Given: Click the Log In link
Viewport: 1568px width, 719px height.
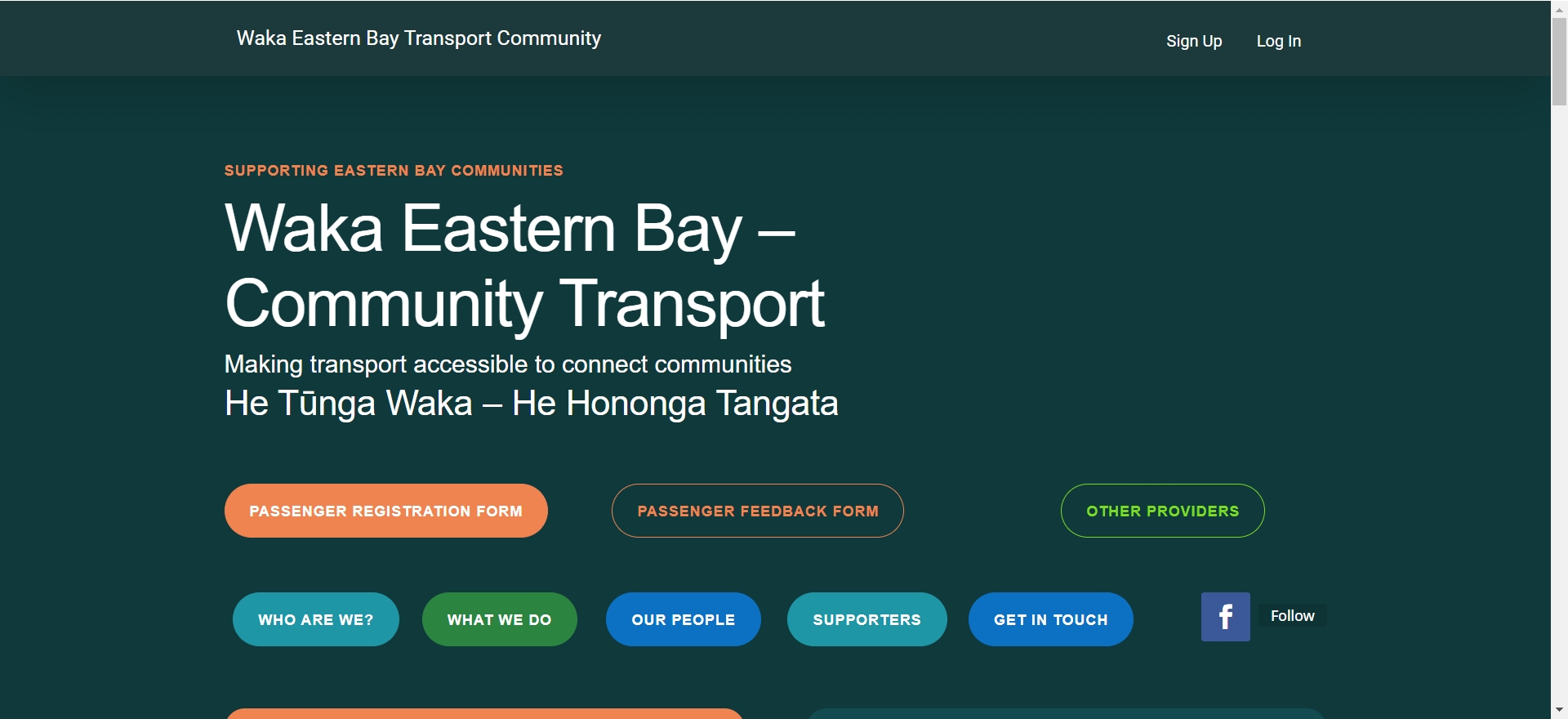Looking at the screenshot, I should (x=1278, y=41).
